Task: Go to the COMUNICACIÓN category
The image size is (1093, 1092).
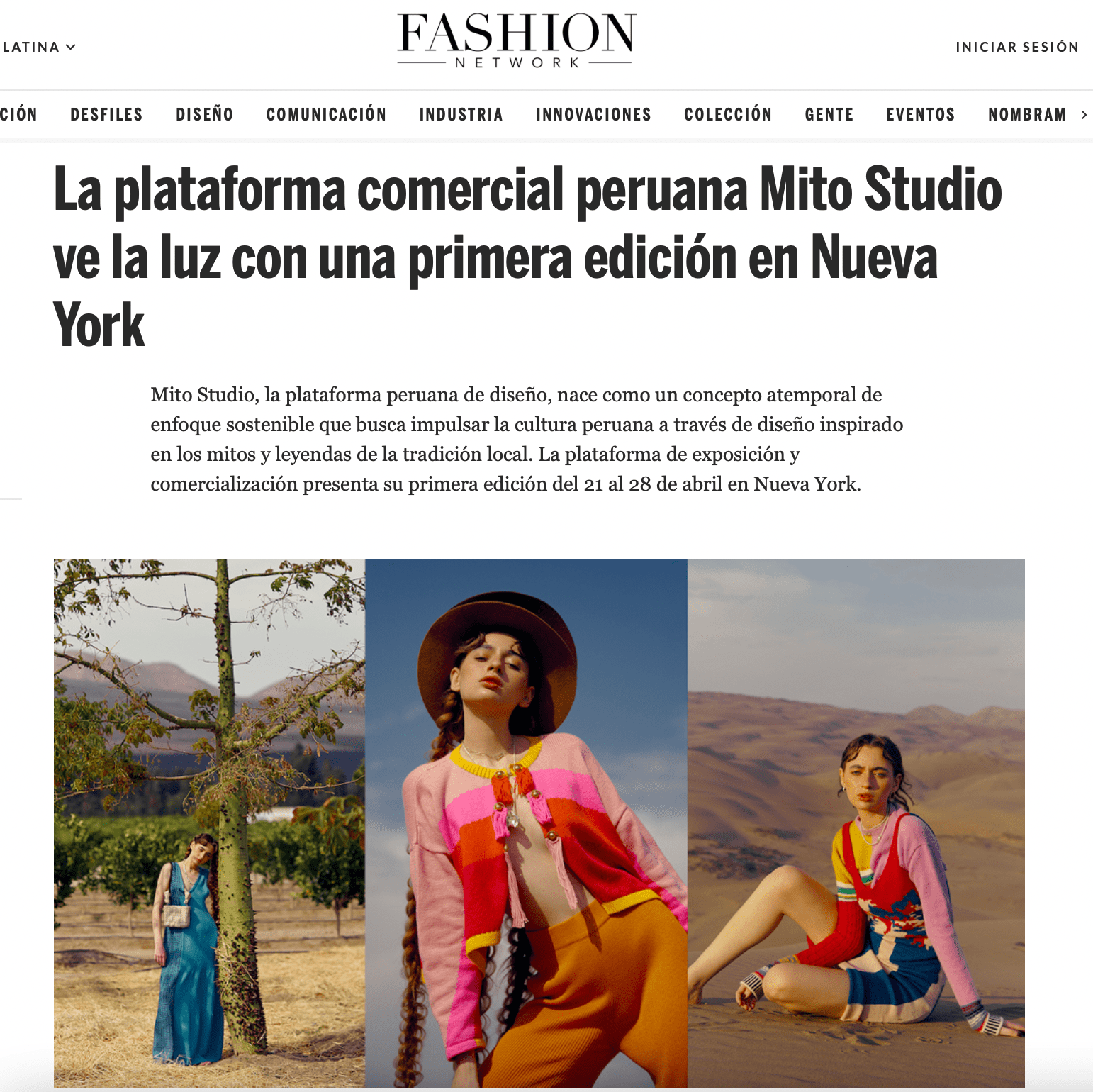Action: 326,115
